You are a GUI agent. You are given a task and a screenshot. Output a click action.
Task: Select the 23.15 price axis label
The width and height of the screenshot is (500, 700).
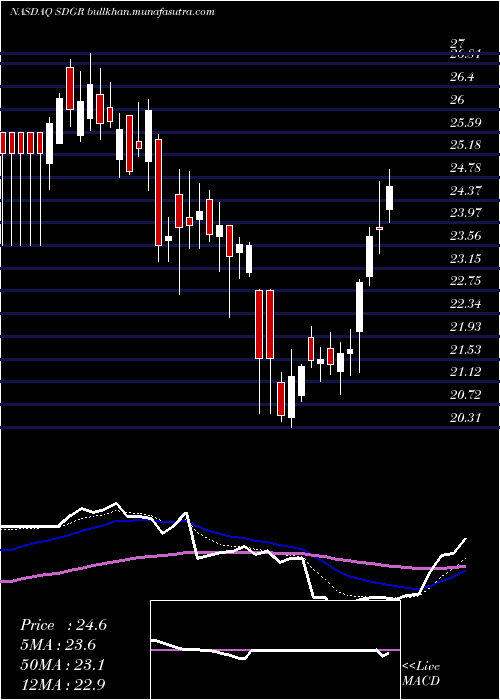point(465,258)
